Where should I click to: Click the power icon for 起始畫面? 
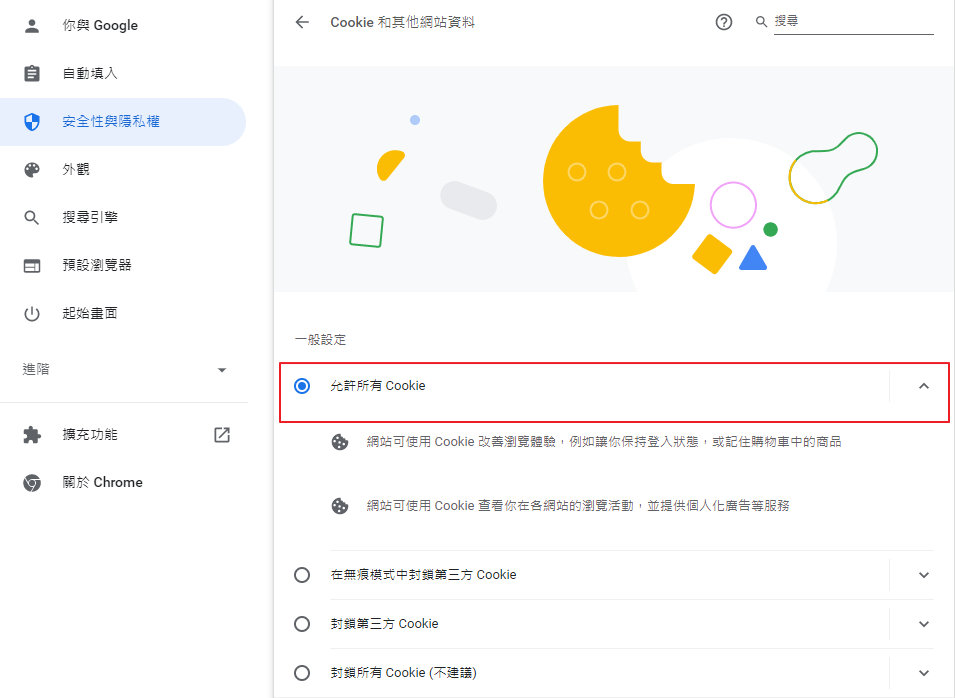click(x=32, y=314)
